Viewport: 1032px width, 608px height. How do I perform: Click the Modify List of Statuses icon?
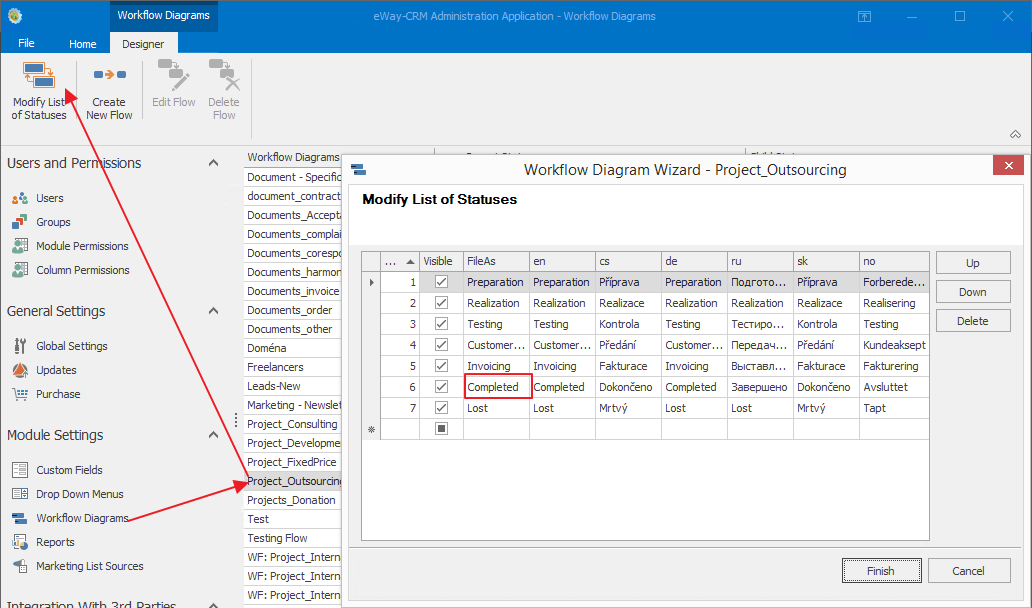coord(39,75)
